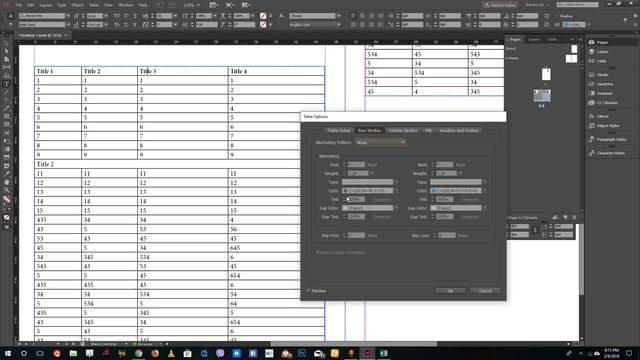Click the fill color swatch in control bar
Viewport: 640px width, 360px height.
(x=263, y=16)
